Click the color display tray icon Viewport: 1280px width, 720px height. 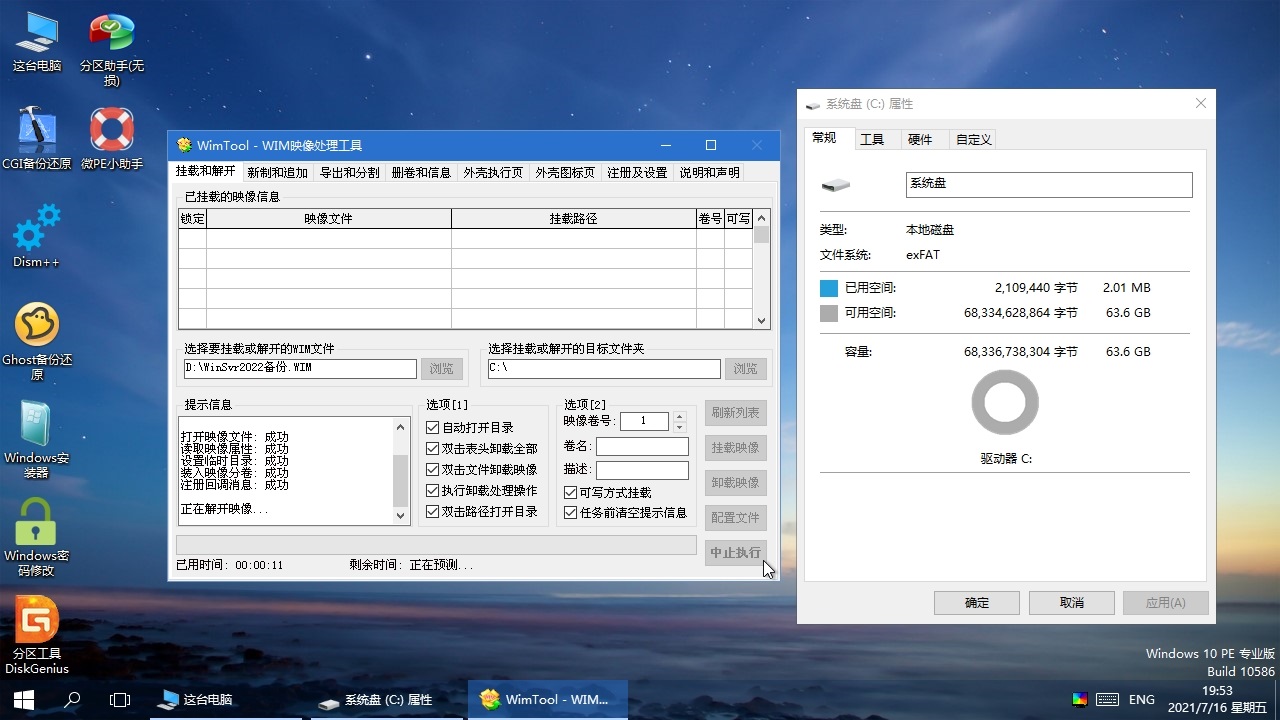(x=1079, y=700)
